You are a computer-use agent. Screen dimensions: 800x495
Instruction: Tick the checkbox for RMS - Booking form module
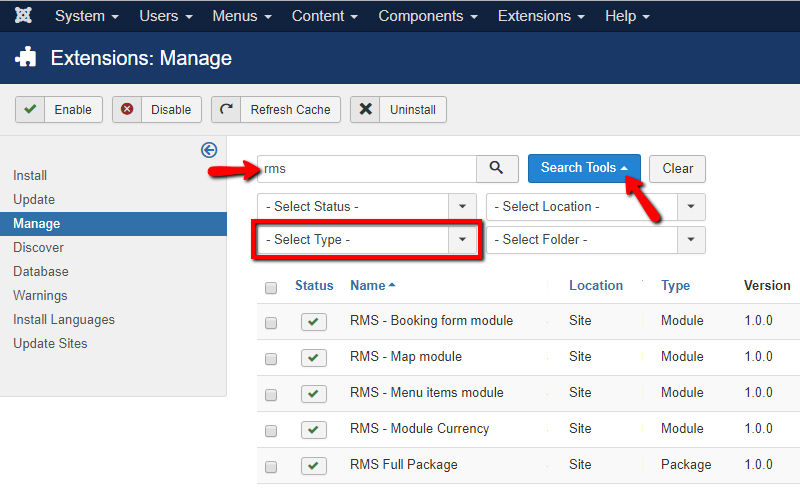271,323
